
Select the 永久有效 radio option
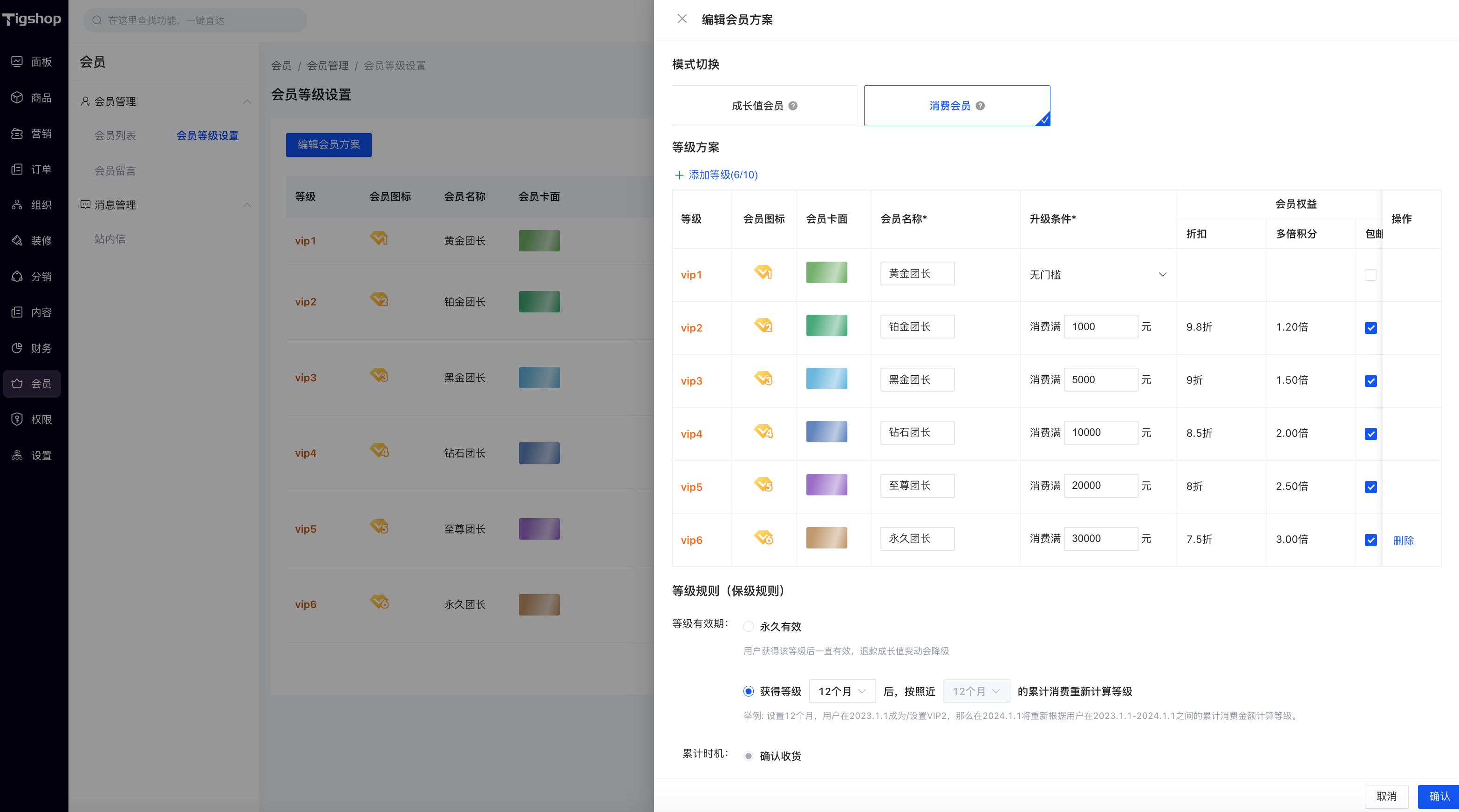[x=748, y=626]
